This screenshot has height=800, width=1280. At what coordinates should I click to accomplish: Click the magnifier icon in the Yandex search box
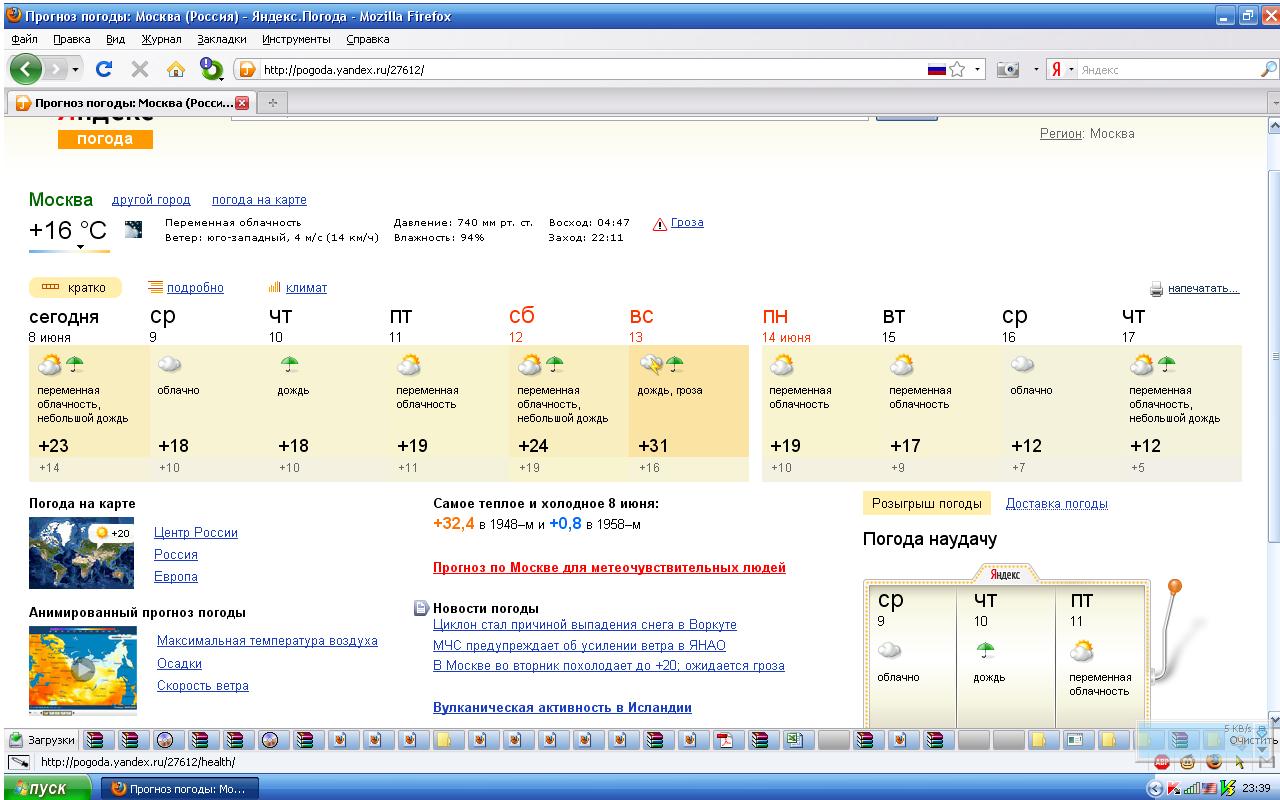1268,70
